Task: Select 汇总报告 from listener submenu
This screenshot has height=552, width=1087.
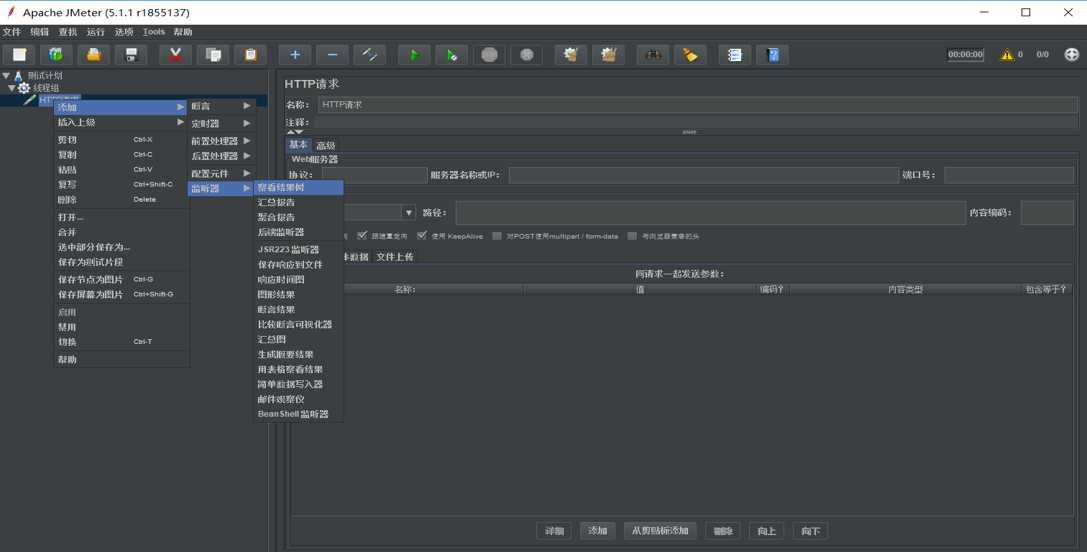Action: pos(299,202)
